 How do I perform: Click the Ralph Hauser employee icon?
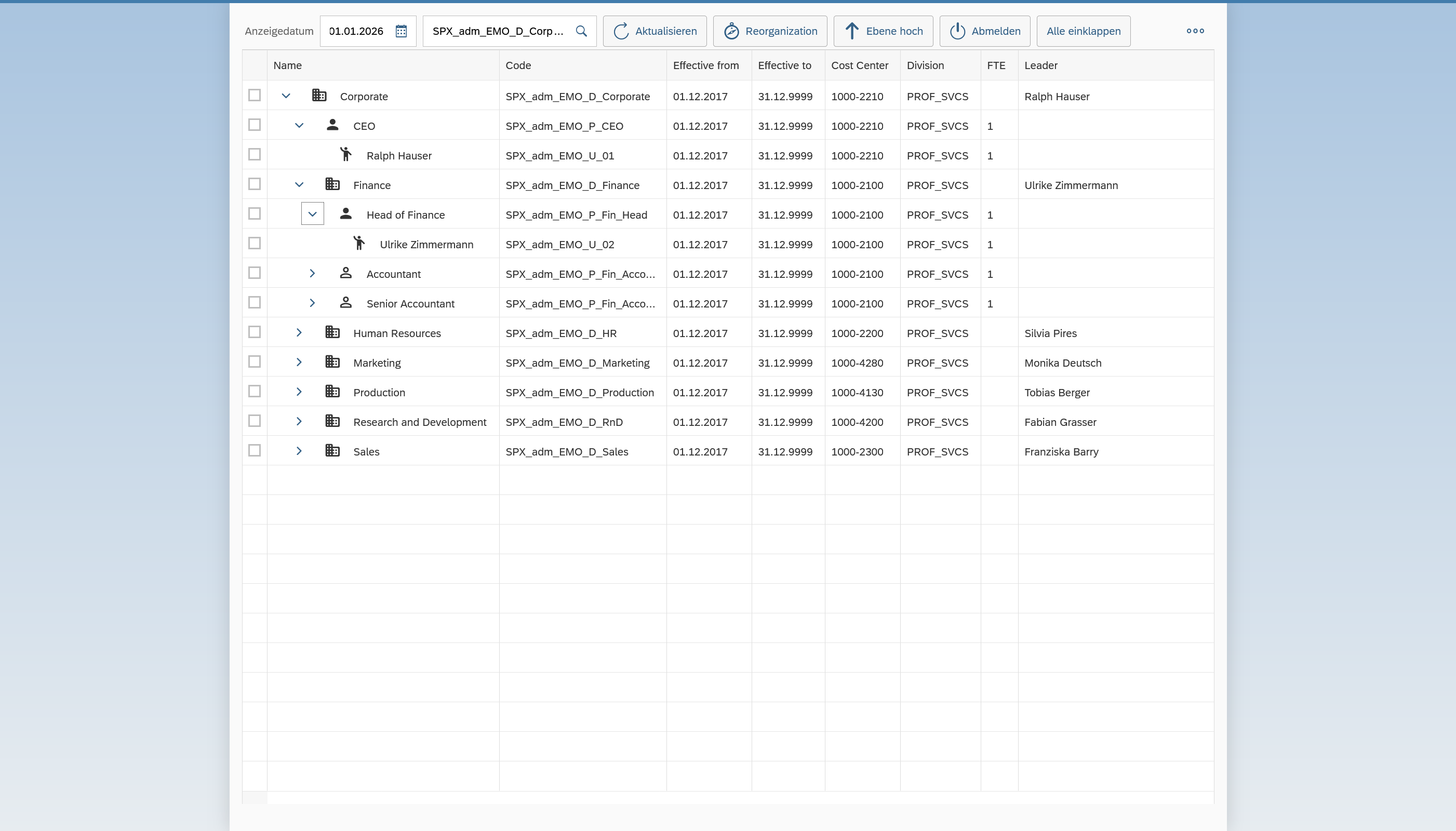click(x=346, y=155)
